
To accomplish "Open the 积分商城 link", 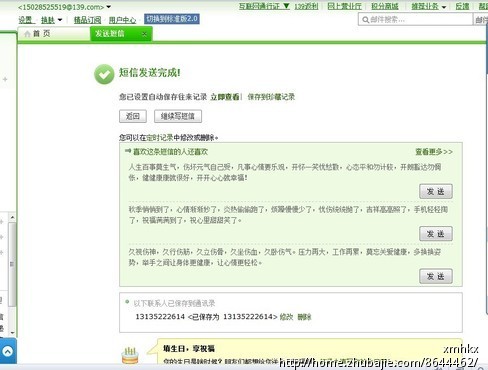I will click(385, 6).
